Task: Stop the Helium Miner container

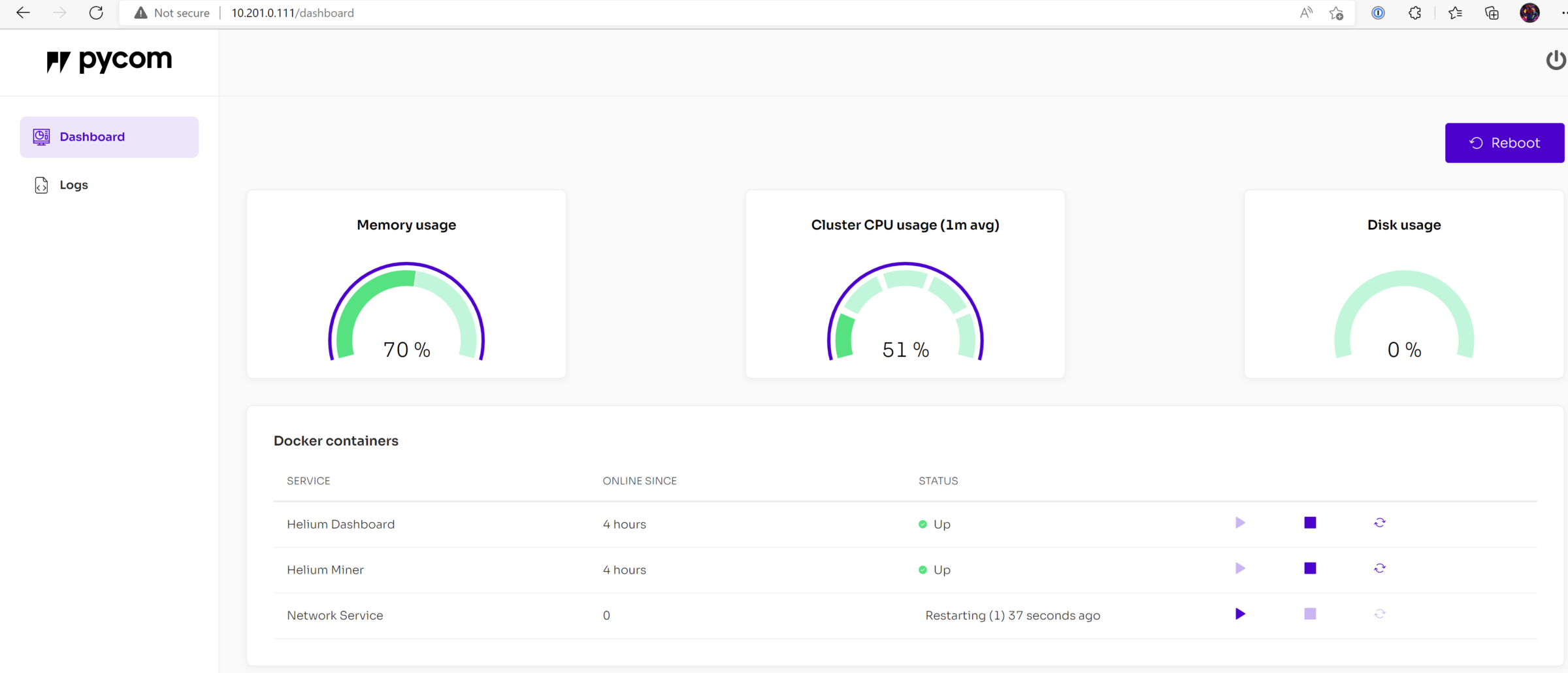Action: pos(1310,568)
